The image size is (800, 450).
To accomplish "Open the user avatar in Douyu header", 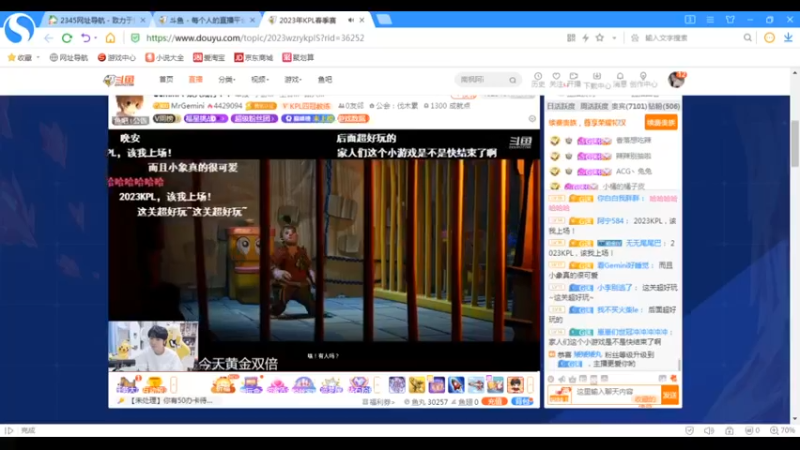I will (677, 80).
